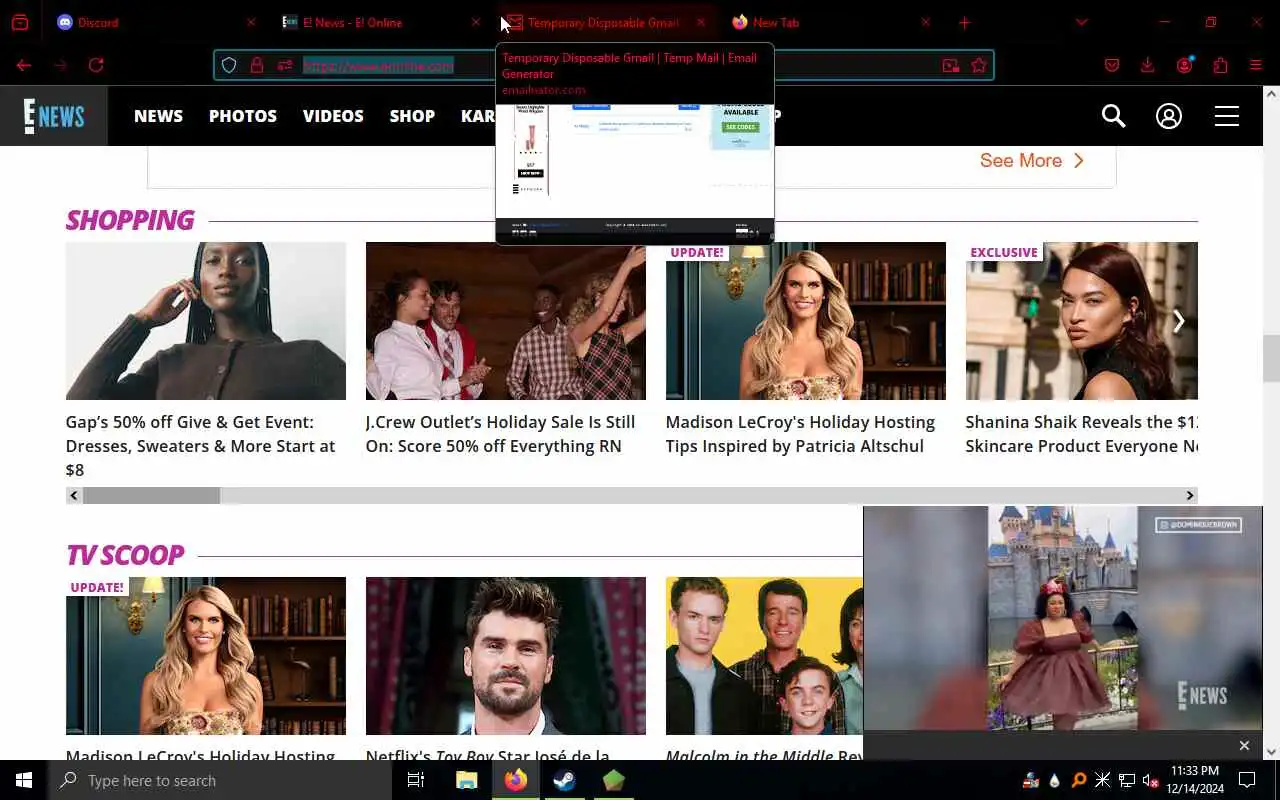Open the VIDEOS navigation item

(x=333, y=116)
